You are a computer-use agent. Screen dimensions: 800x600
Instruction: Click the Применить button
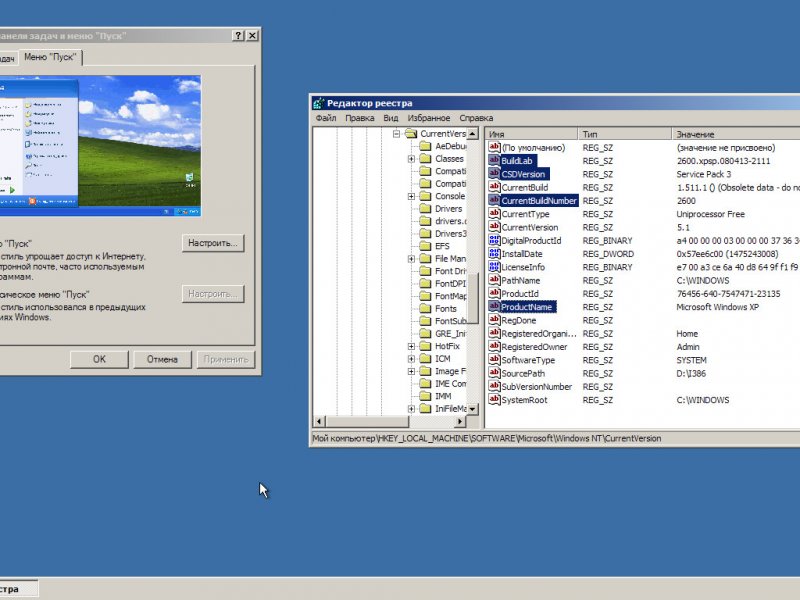[226, 359]
